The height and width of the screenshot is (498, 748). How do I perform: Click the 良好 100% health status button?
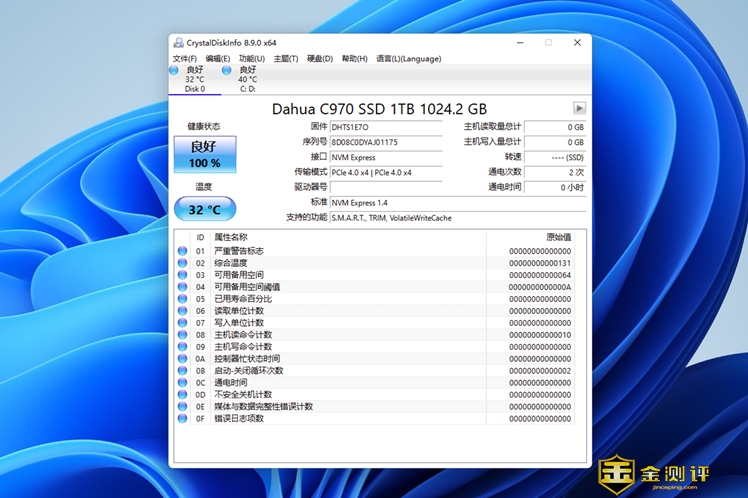205,155
